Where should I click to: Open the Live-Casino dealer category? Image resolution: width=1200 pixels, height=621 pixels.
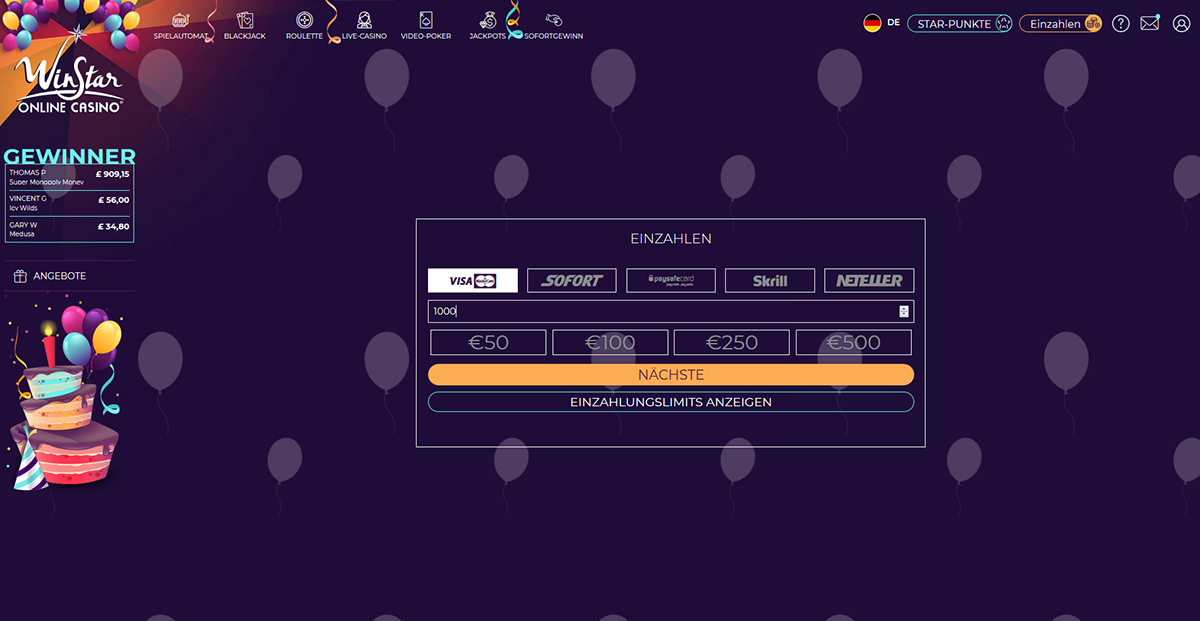[364, 25]
